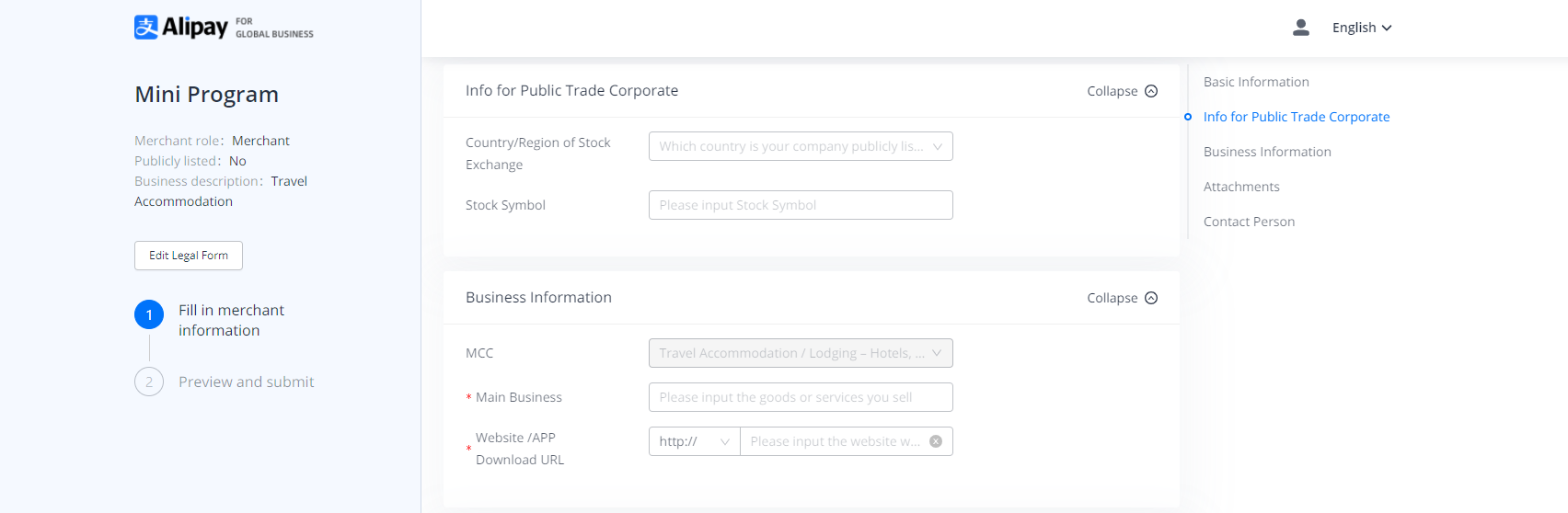Image resolution: width=1568 pixels, height=513 pixels.
Task: Focus the Main Business input field
Action: click(x=800, y=397)
